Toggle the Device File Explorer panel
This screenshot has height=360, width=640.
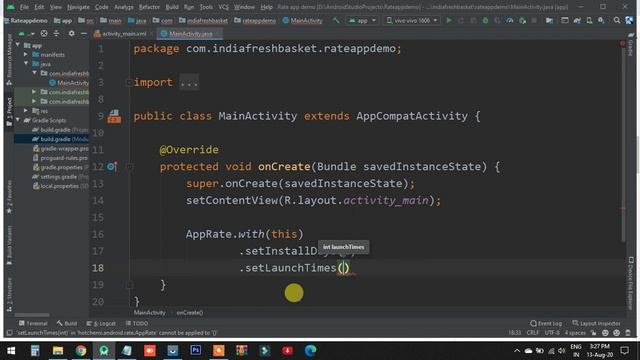pos(631,283)
